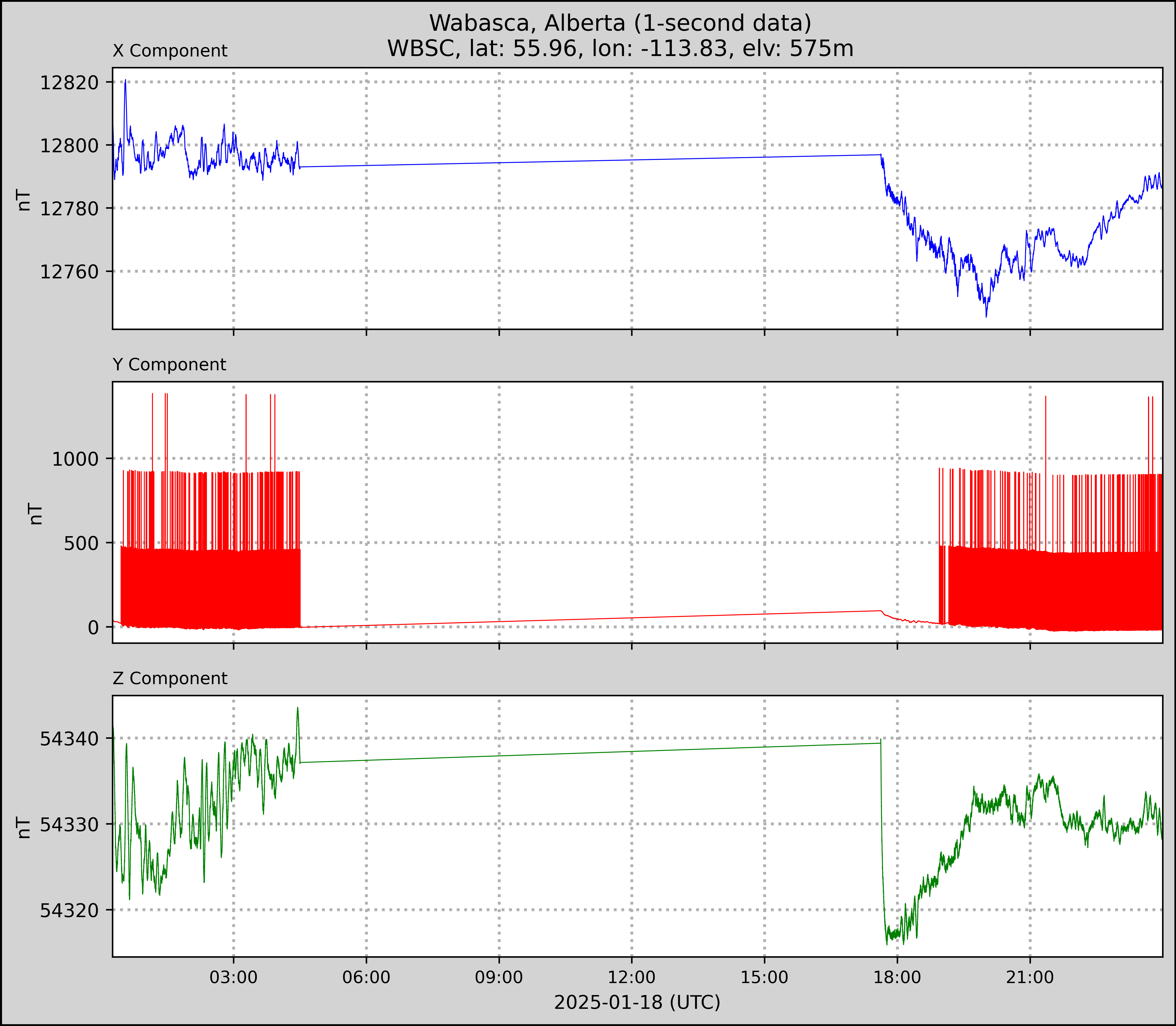Image resolution: width=1176 pixels, height=1026 pixels.
Task: Click the X Component panel label
Action: point(170,51)
